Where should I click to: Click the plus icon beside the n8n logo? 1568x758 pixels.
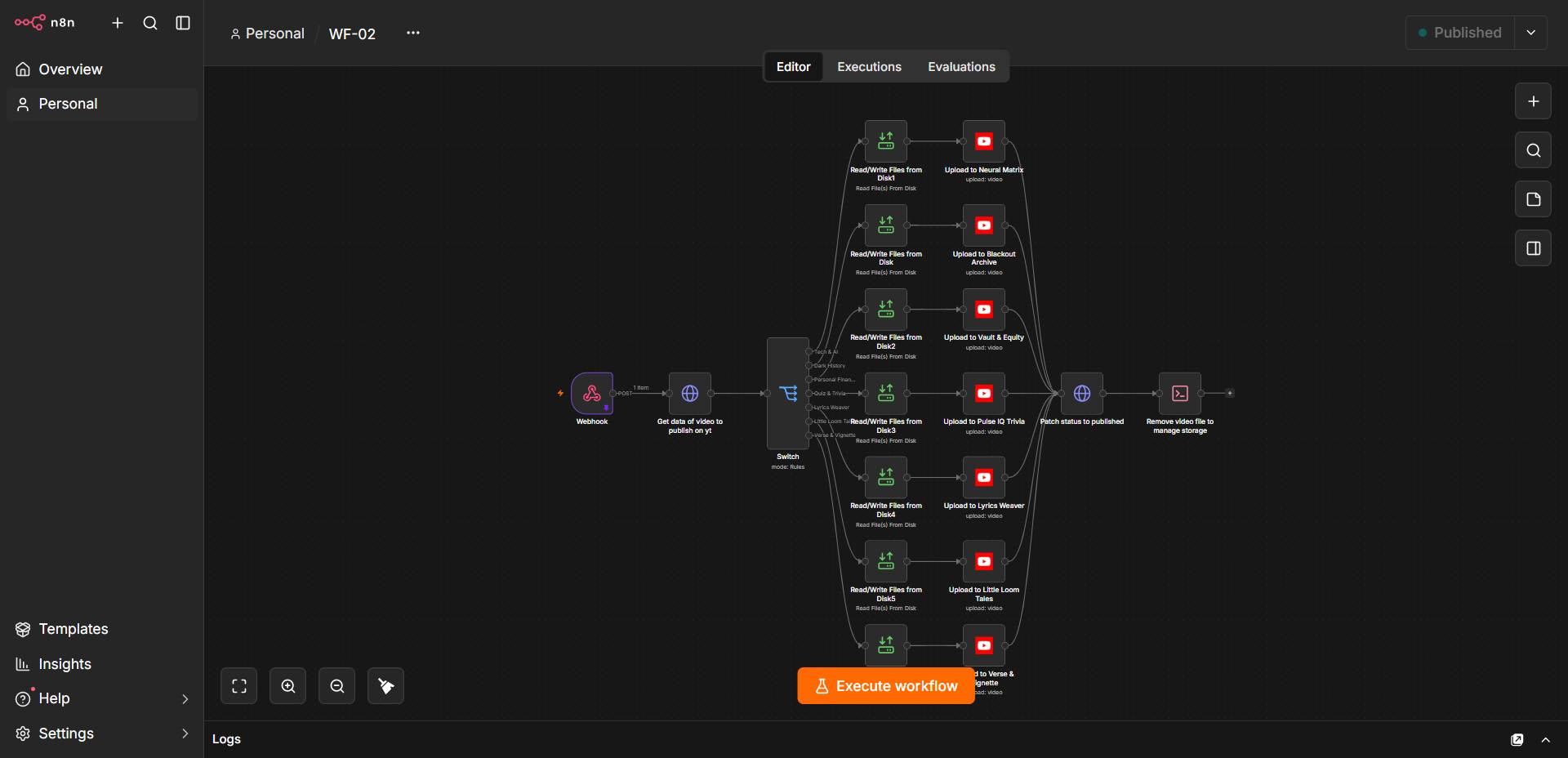(118, 23)
